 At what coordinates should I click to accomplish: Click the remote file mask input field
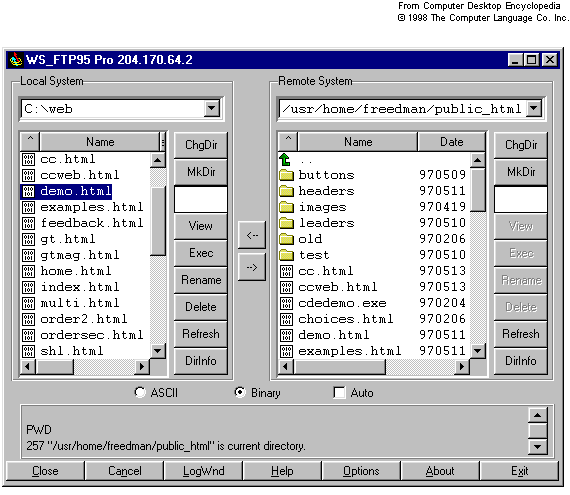(521, 199)
